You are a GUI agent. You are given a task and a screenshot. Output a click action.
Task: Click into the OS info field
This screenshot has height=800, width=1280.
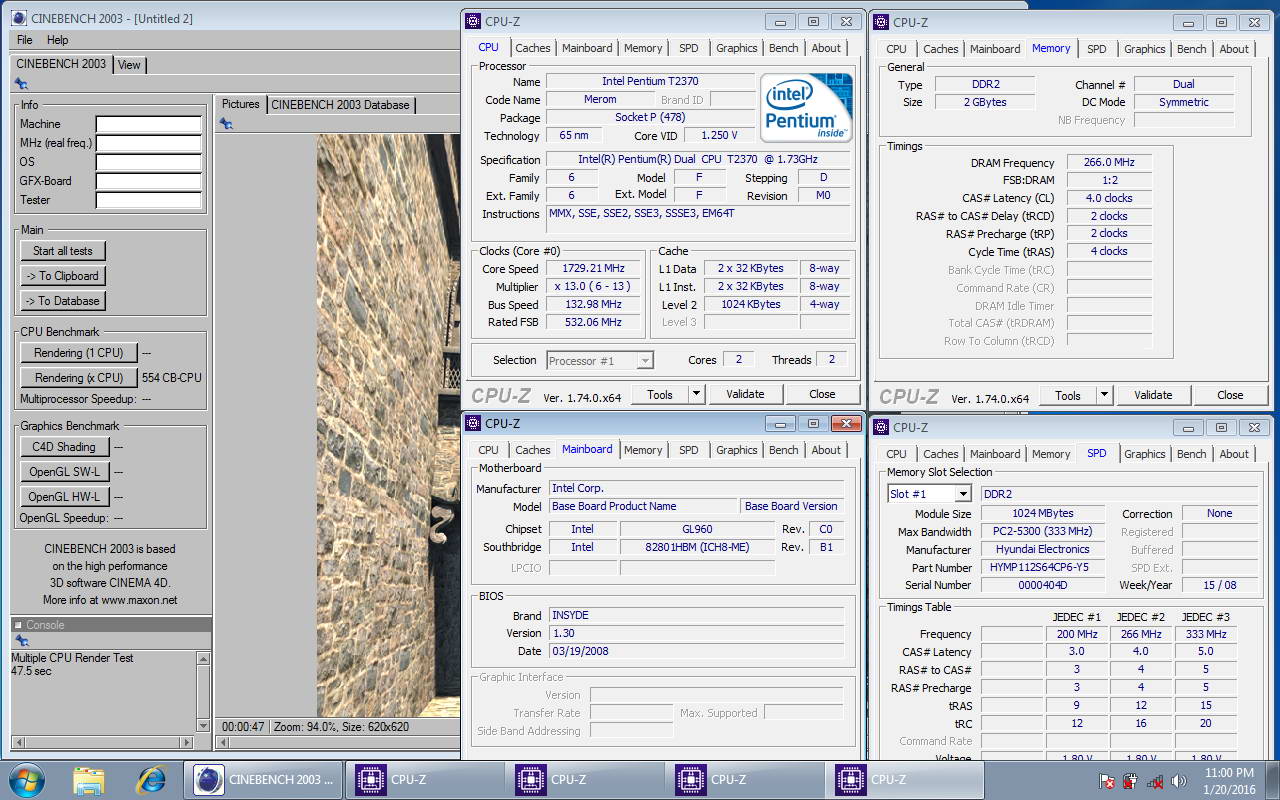(149, 163)
